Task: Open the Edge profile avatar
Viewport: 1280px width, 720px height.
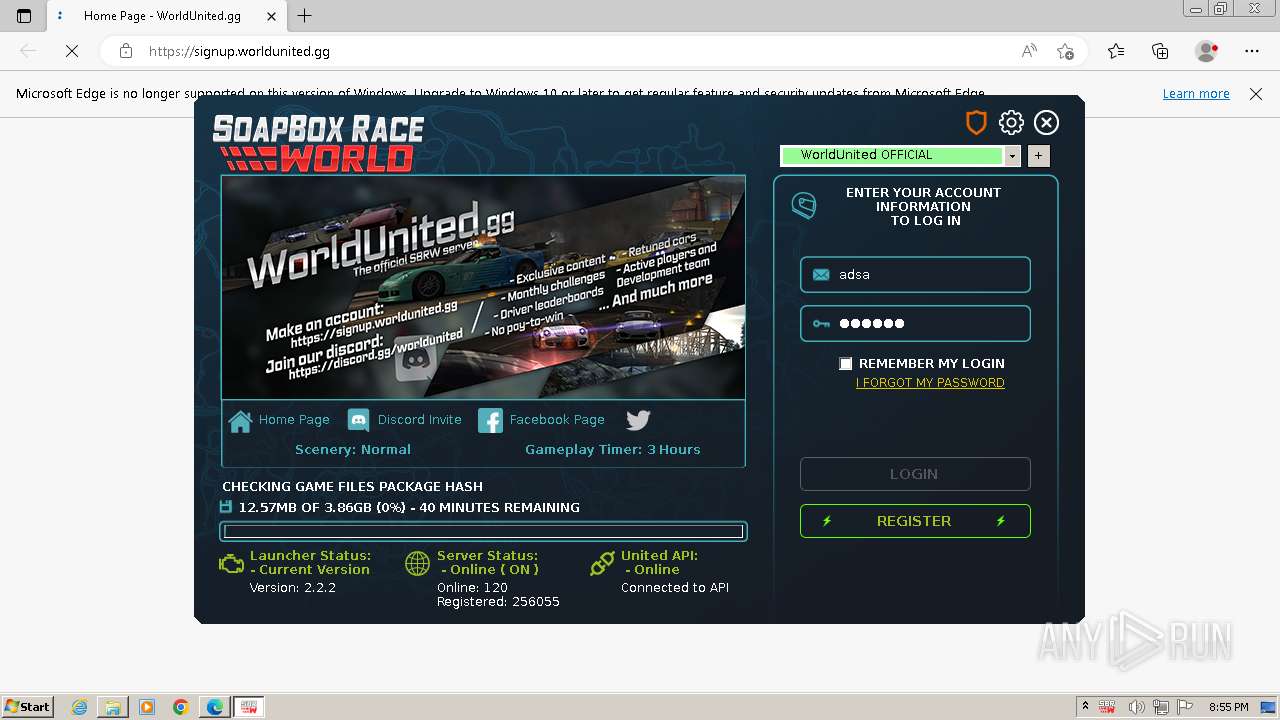Action: [x=1207, y=51]
